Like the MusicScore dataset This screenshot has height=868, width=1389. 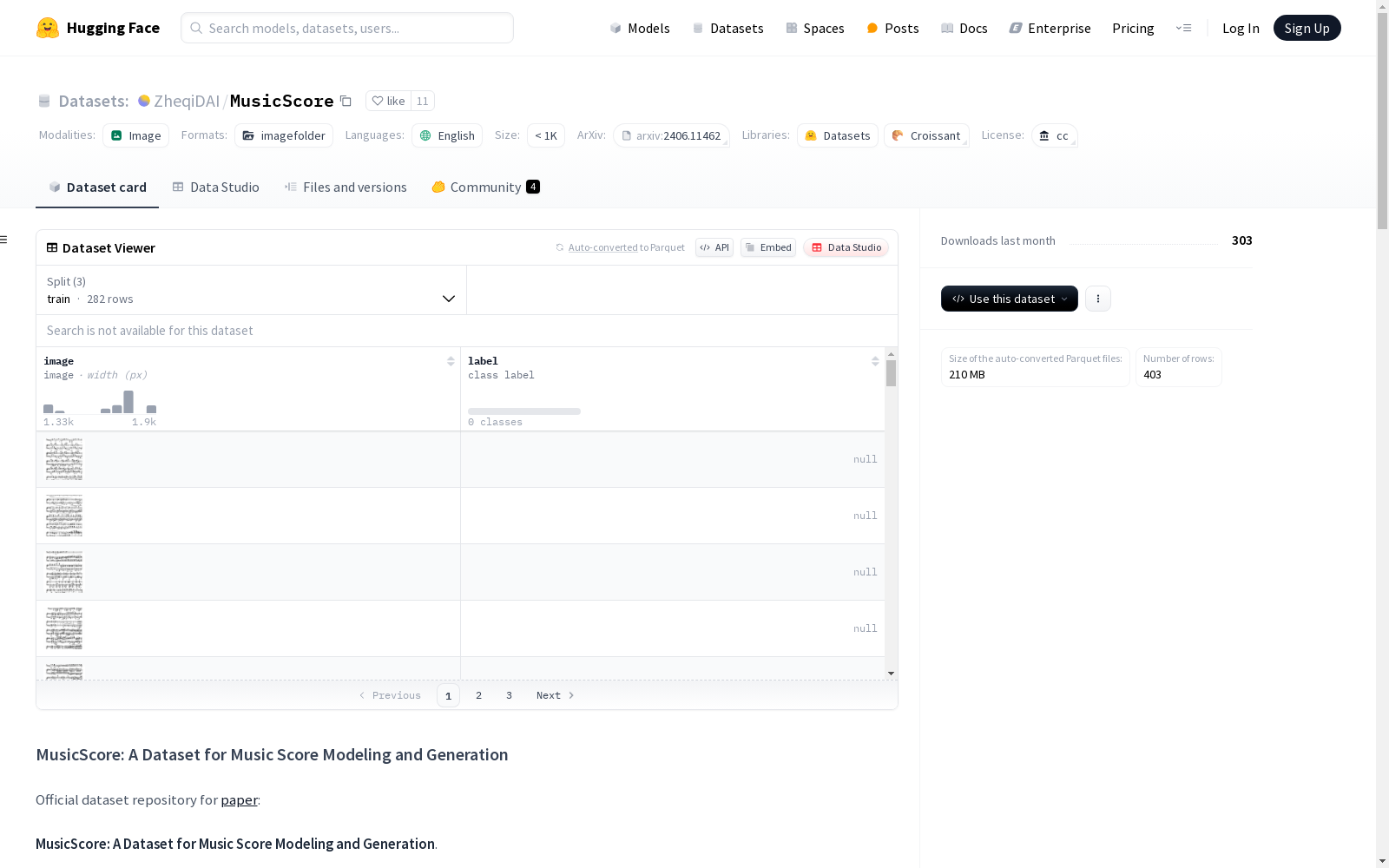[388, 101]
